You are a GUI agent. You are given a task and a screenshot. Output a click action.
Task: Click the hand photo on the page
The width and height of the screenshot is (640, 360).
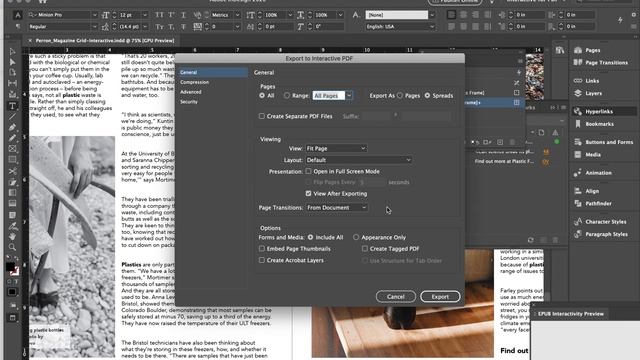click(x=72, y=247)
